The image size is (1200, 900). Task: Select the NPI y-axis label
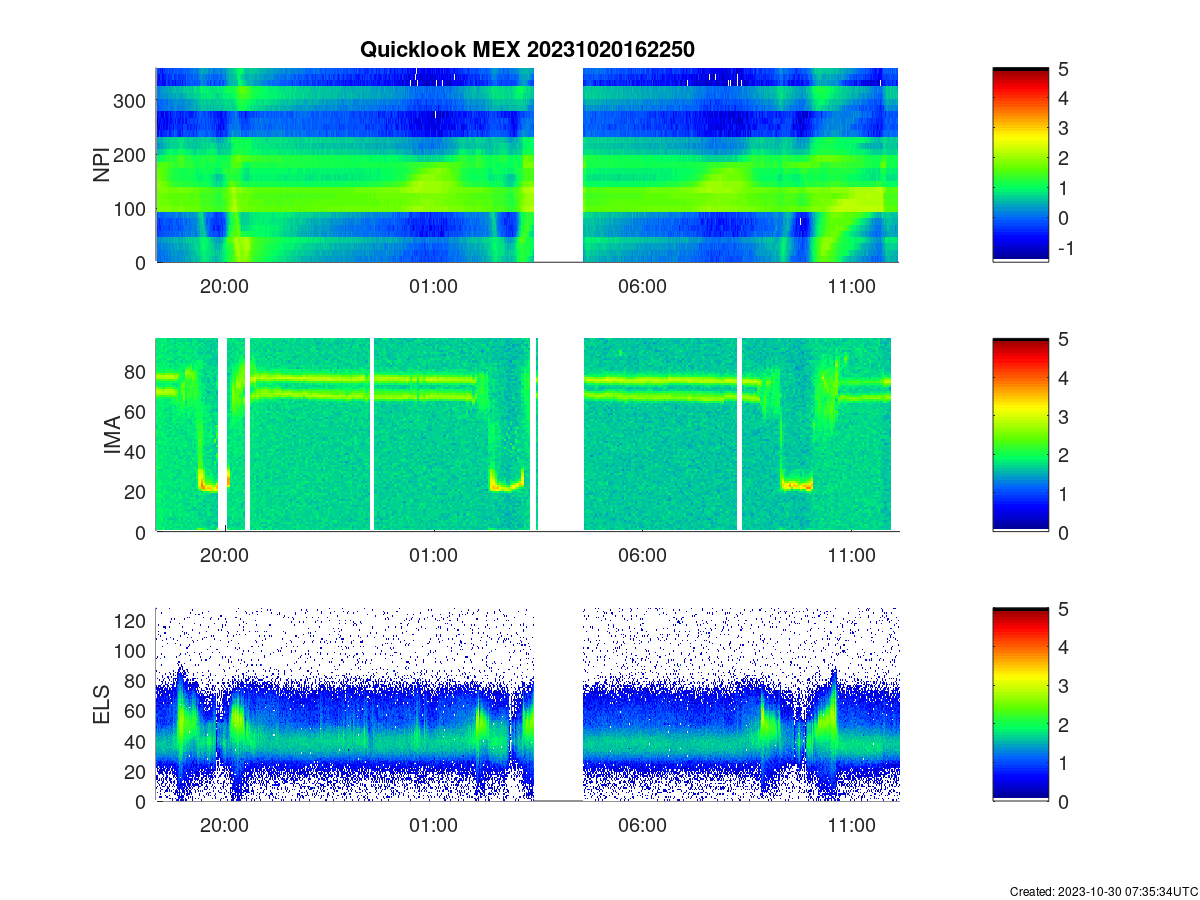[x=102, y=165]
